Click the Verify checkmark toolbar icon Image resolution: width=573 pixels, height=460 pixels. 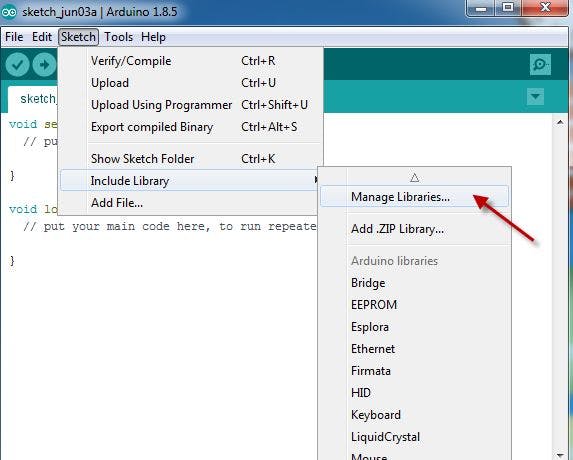point(17,65)
